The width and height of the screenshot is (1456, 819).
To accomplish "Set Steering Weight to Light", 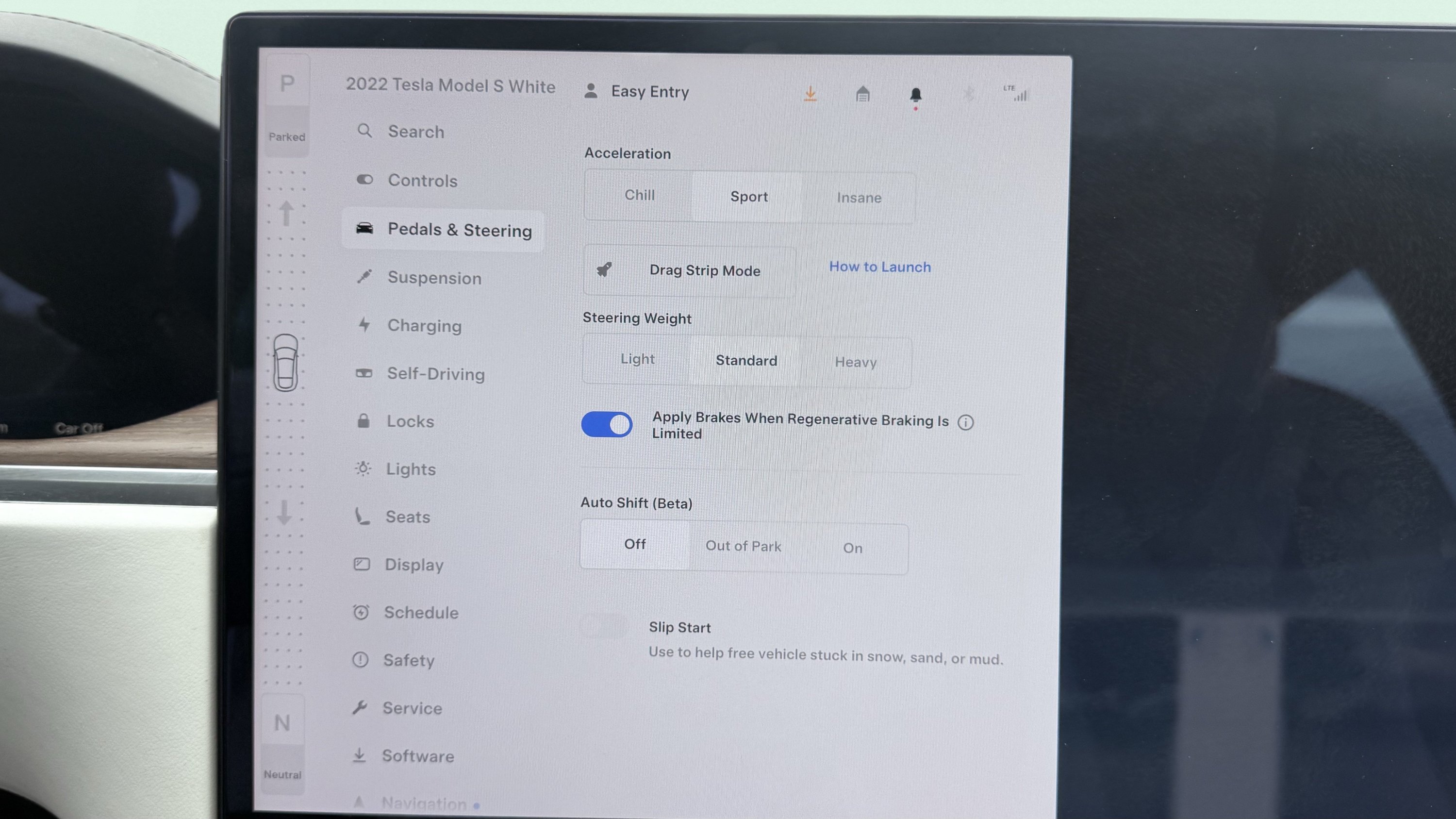I will pyautogui.click(x=638, y=359).
